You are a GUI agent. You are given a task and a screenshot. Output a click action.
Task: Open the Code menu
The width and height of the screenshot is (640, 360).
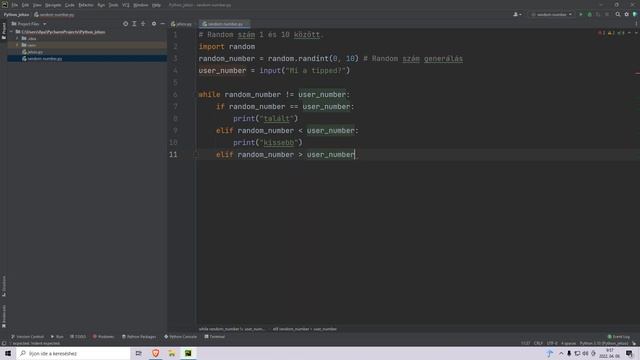[x=70, y=5]
